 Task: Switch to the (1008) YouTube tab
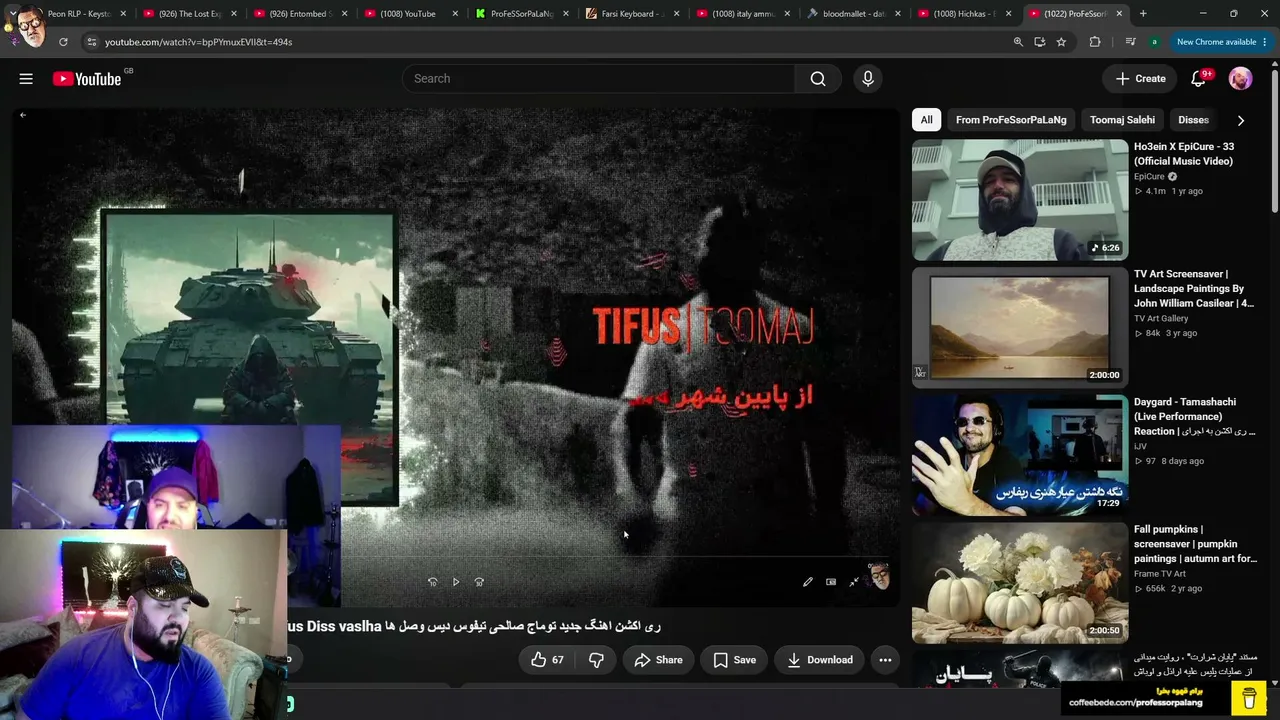[409, 14]
